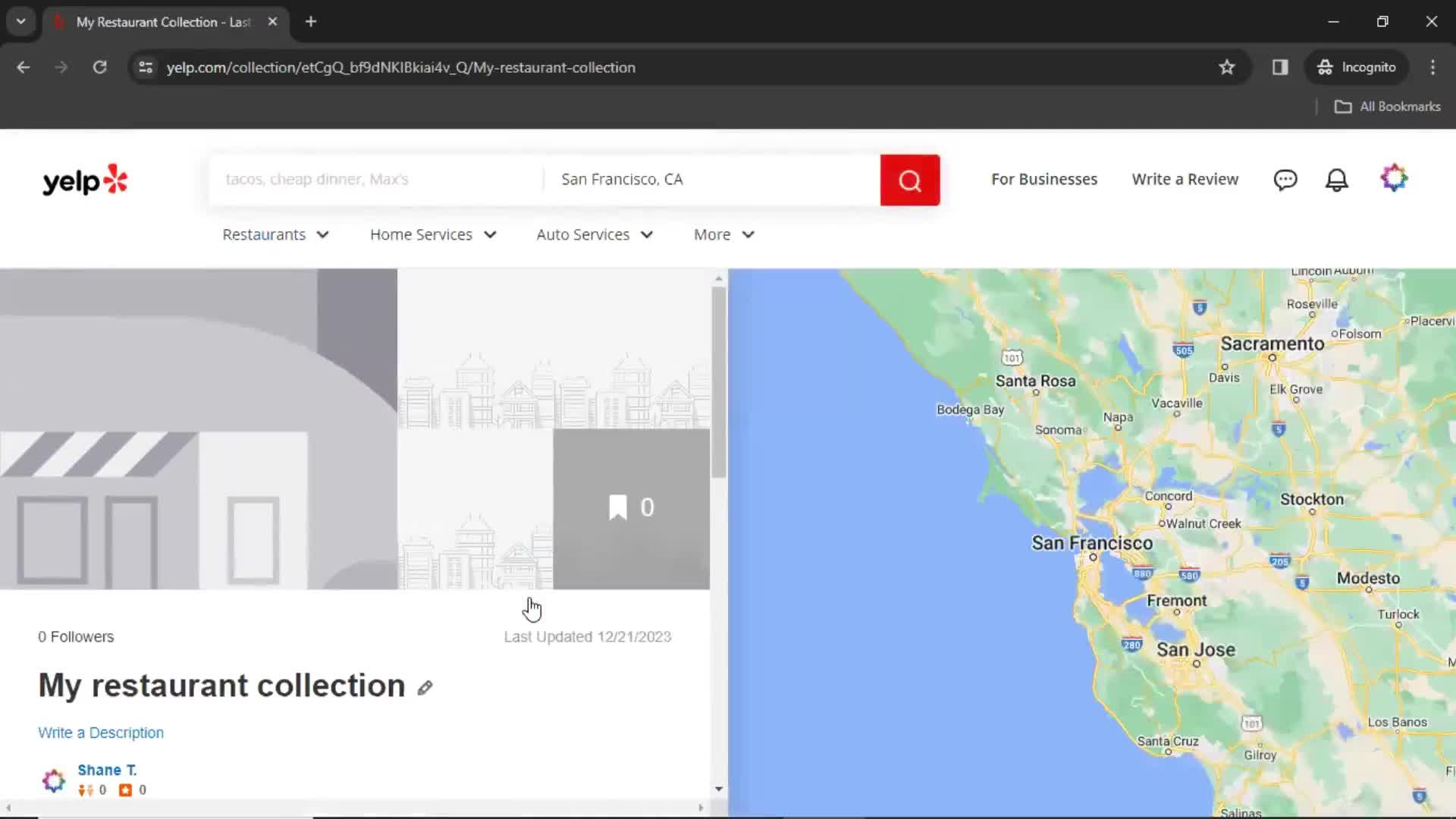Click Fremont label on the map
Screen dimensions: 1456x819
point(1176,601)
